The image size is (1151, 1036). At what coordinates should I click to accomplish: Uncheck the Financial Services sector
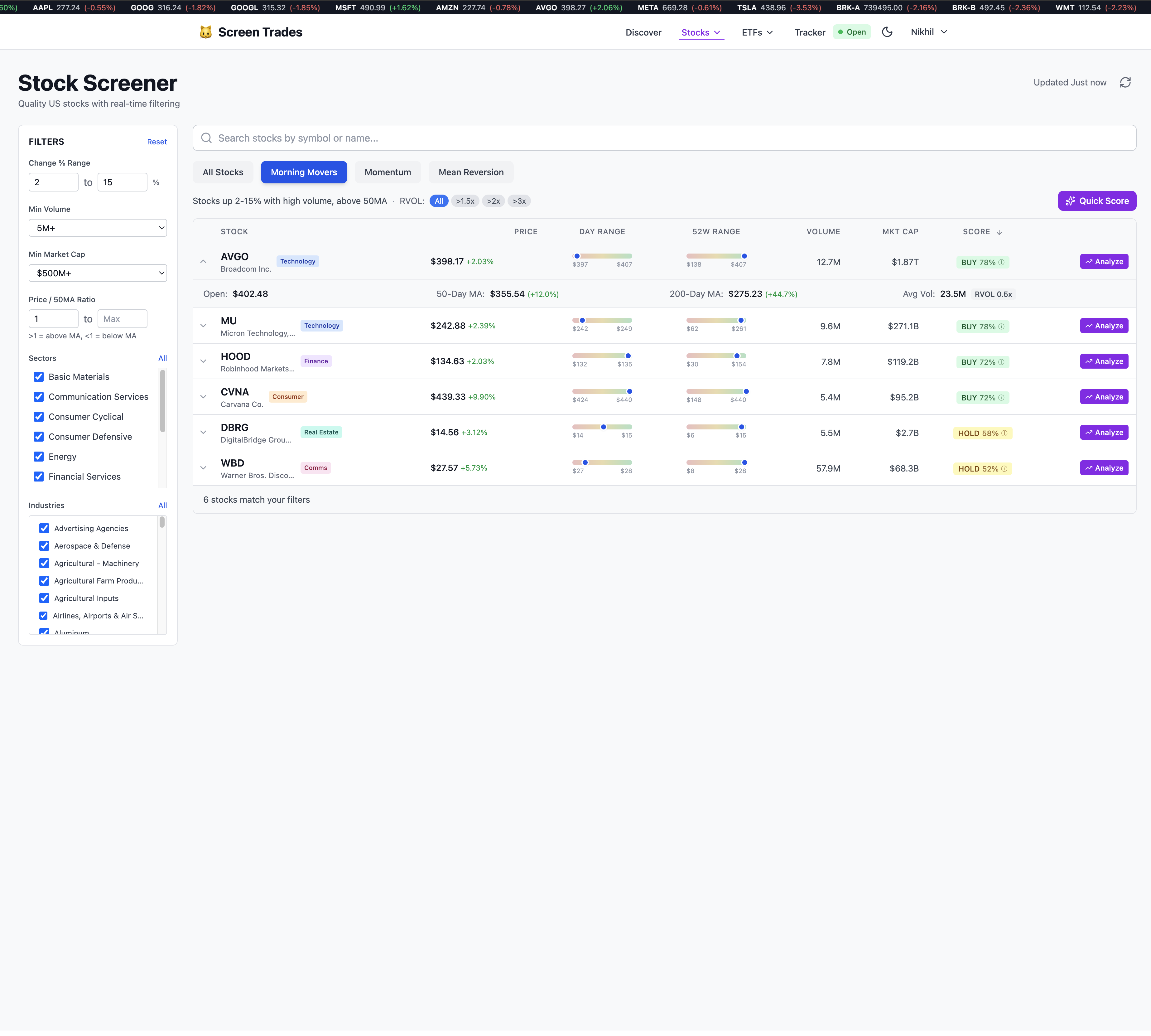tap(39, 477)
